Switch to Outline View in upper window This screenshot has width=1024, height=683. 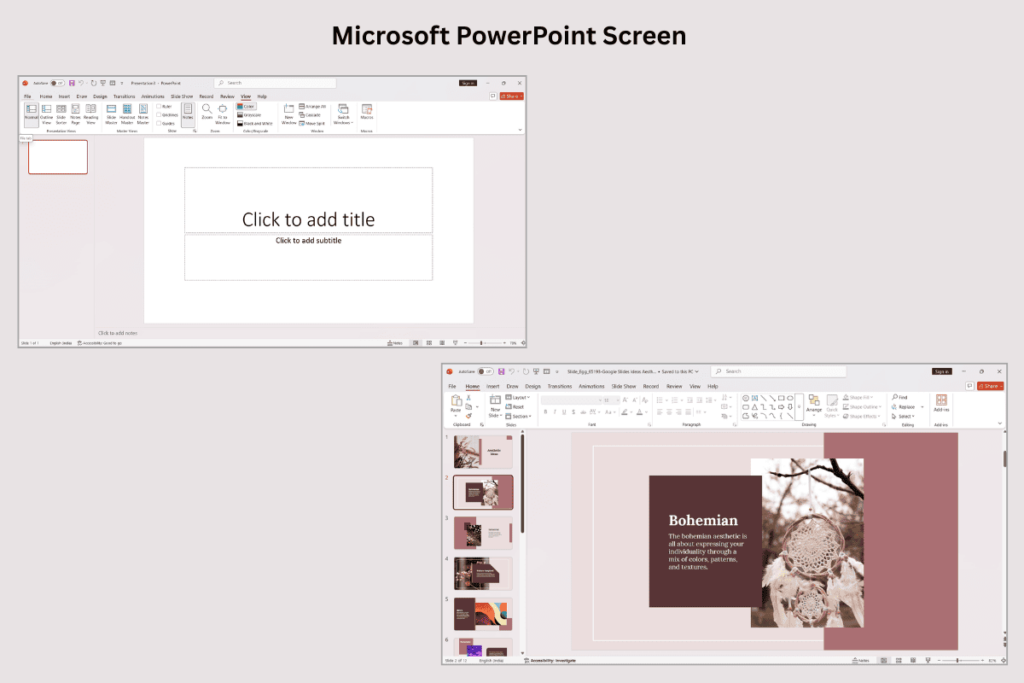click(x=46, y=114)
